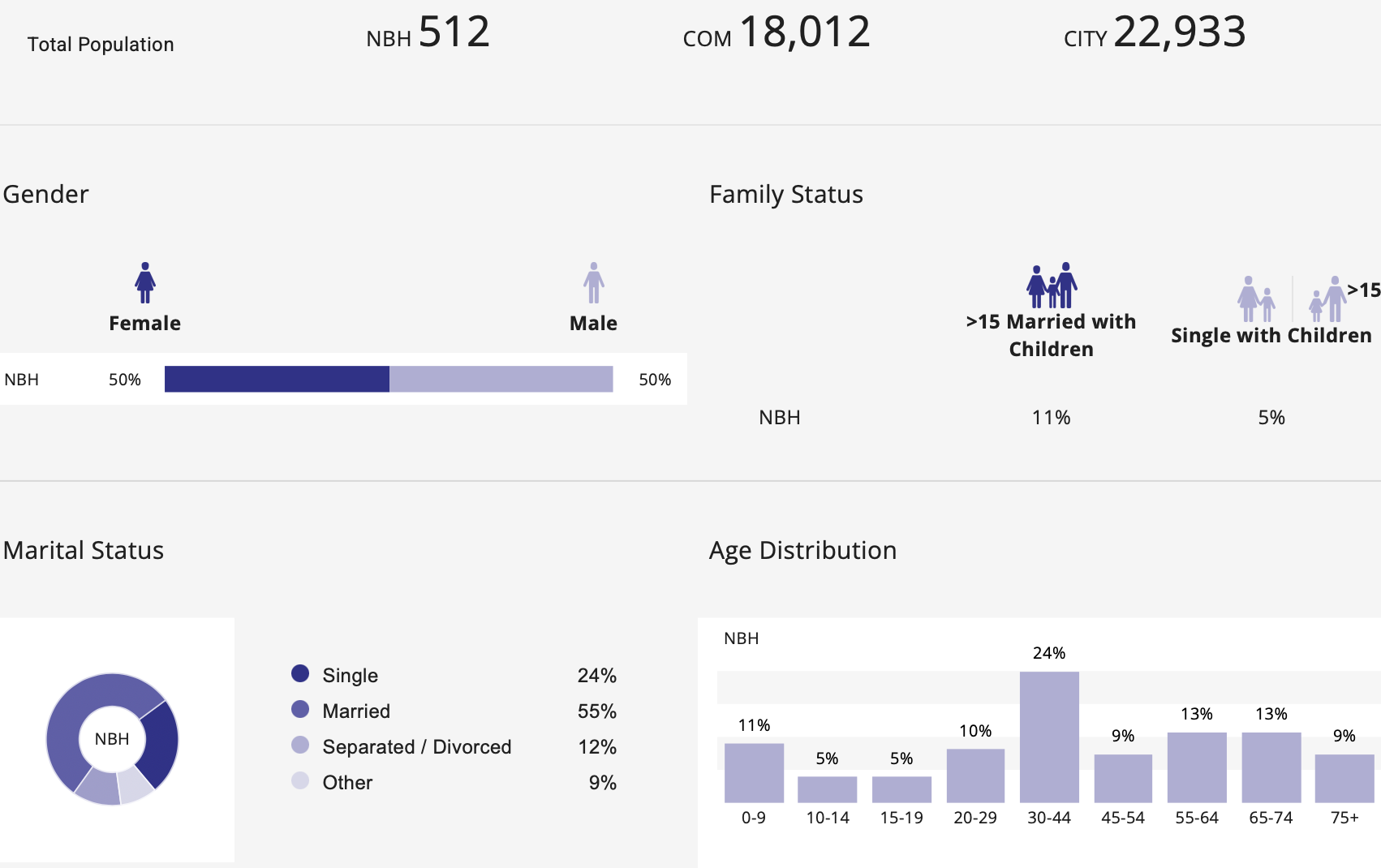Click the COM 18,012 population figure
The height and width of the screenshot is (868, 1381).
pos(777,32)
